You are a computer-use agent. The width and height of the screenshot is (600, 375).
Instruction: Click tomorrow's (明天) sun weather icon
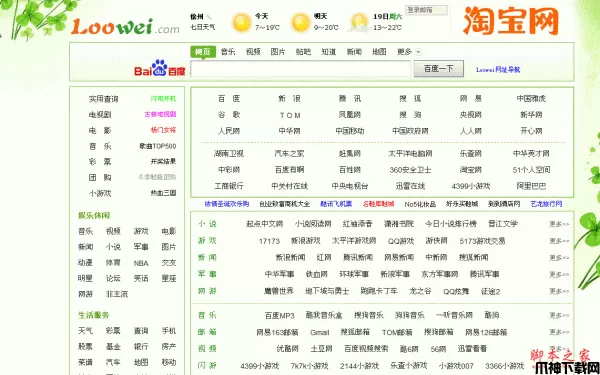click(x=300, y=22)
